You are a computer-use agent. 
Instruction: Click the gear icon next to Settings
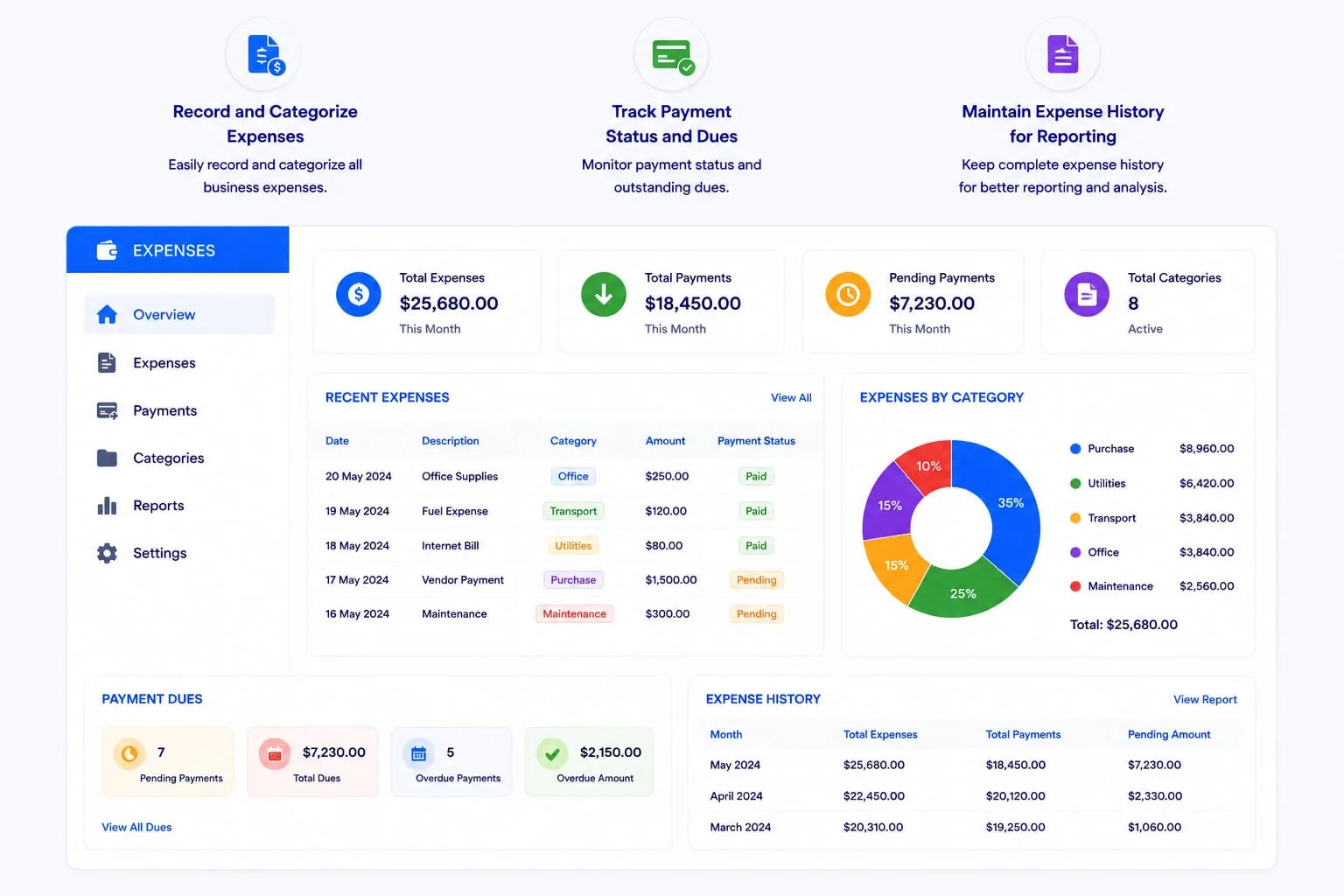107,553
